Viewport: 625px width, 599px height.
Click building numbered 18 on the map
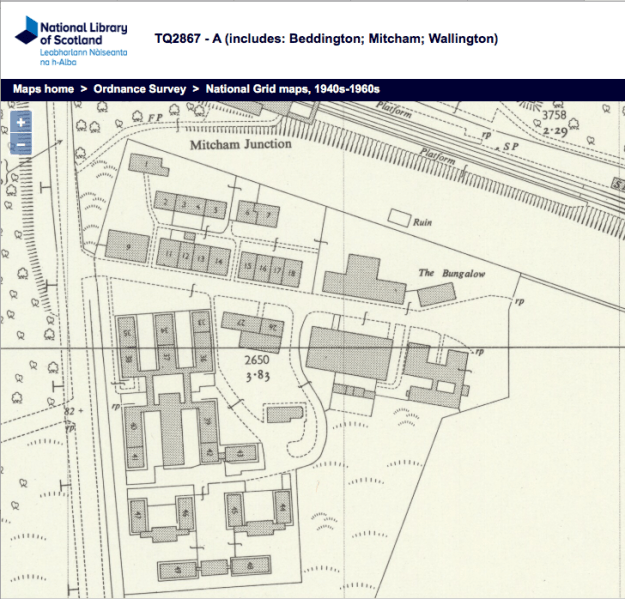coord(291,271)
